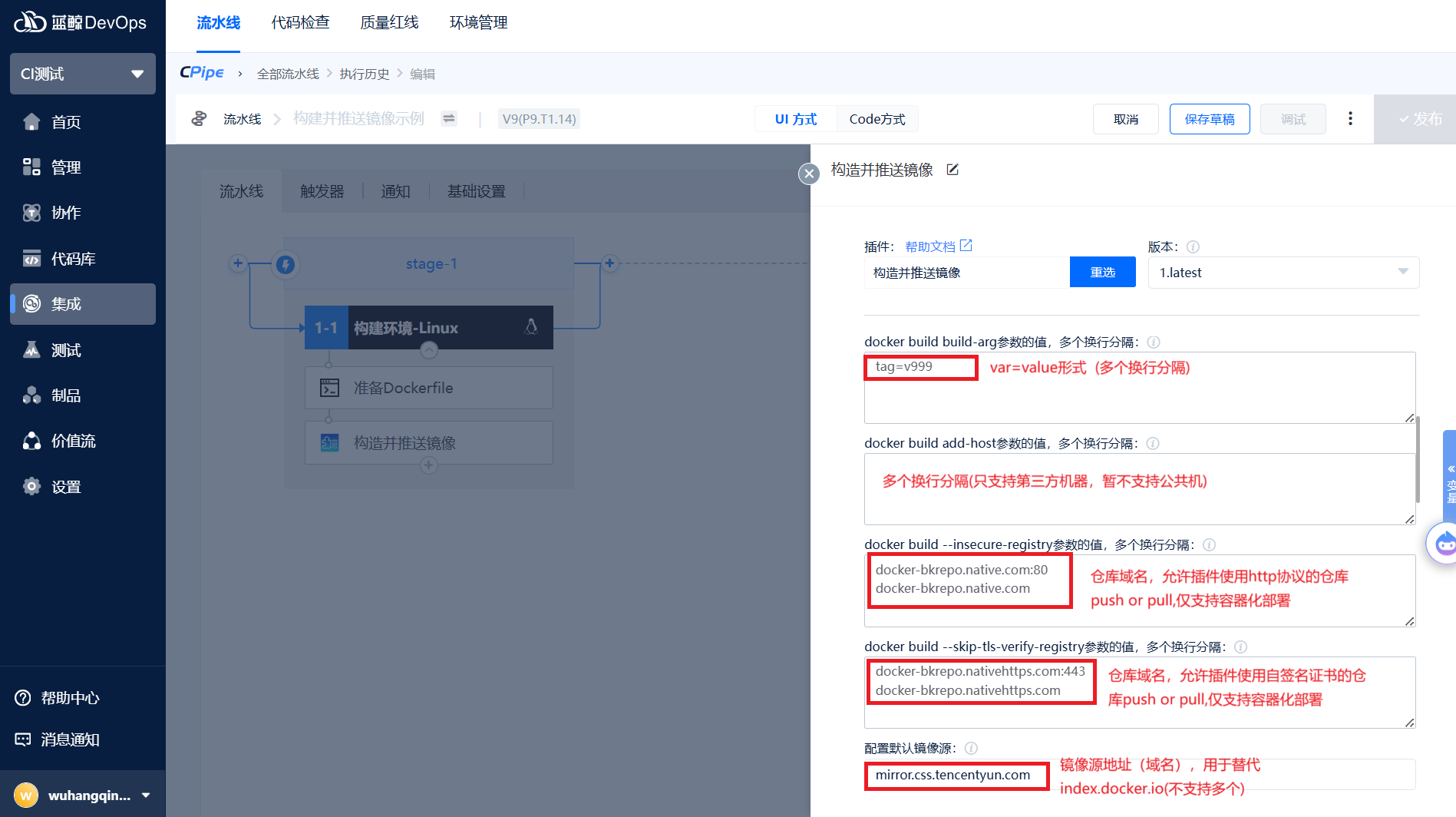Open the three-dot more options menu
The width and height of the screenshot is (1456, 817).
(1350, 119)
